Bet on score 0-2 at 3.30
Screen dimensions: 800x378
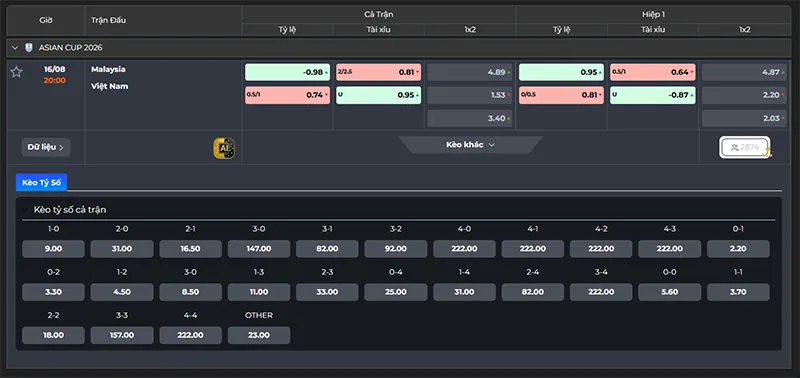(x=54, y=292)
